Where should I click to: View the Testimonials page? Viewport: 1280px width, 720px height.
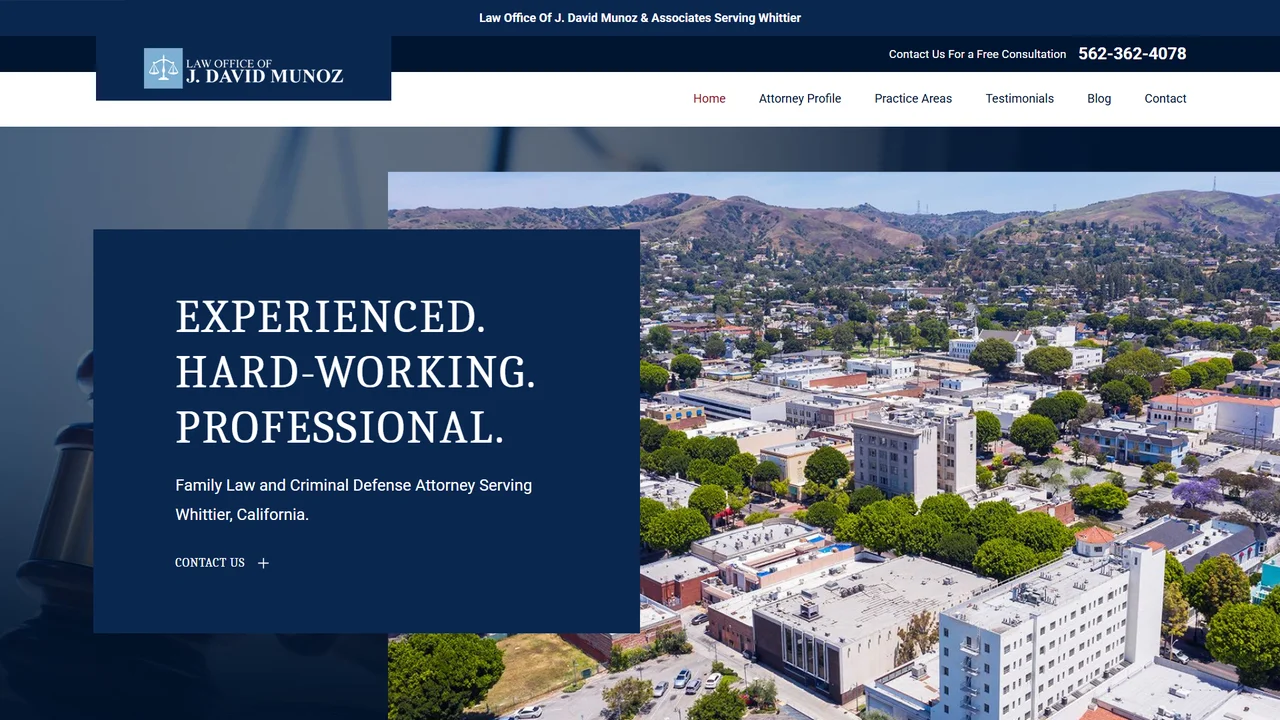(x=1019, y=98)
